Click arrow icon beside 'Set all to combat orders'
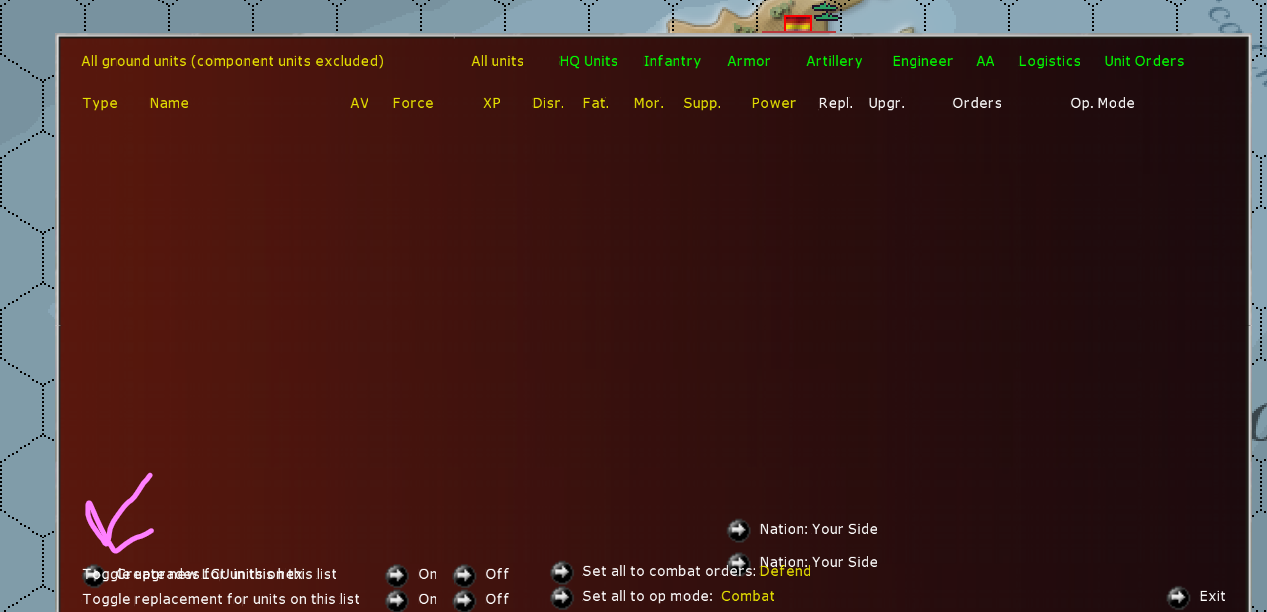The image size is (1267, 612). point(561,572)
